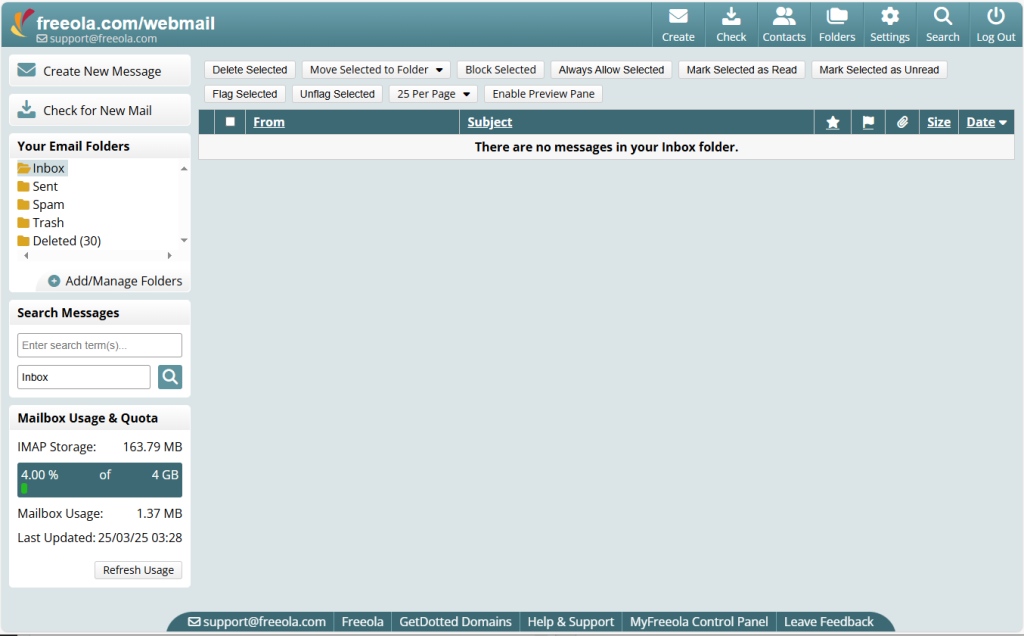This screenshot has width=1024, height=636.
Task: Click the Settings gear icon
Action: 889,23
